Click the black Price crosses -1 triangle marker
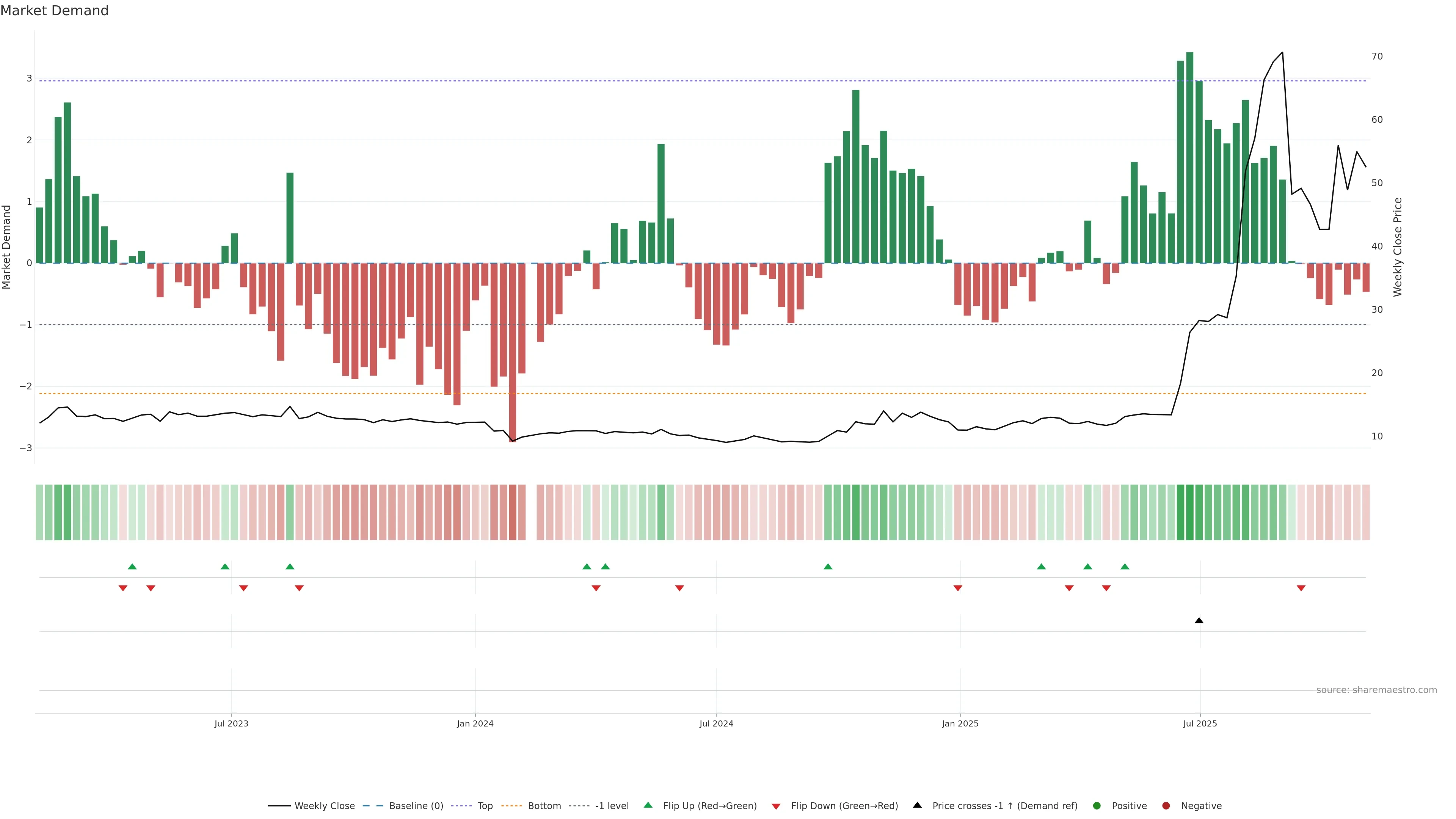 click(x=1199, y=621)
